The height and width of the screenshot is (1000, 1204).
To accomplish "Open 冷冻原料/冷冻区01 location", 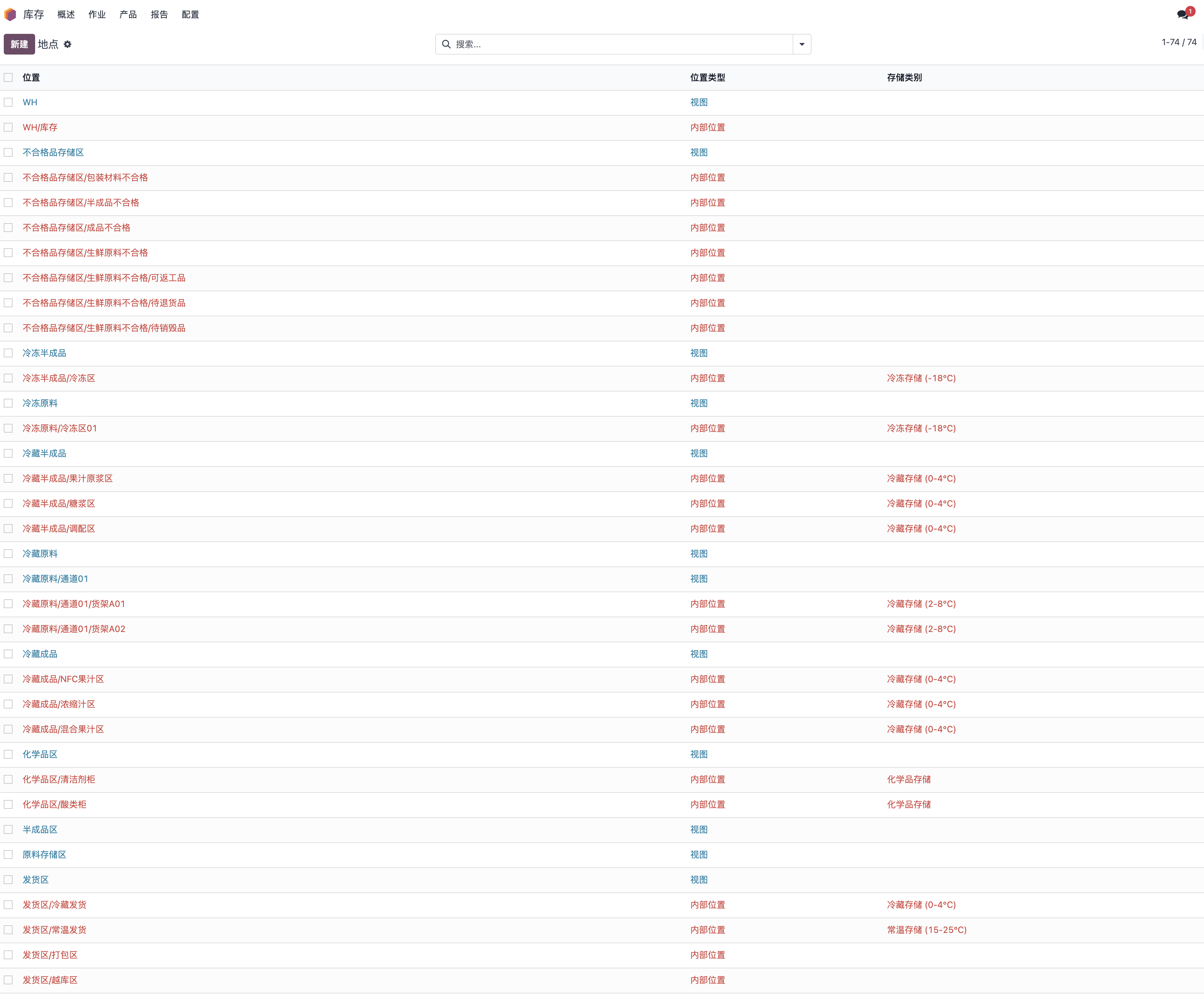I will coord(60,429).
